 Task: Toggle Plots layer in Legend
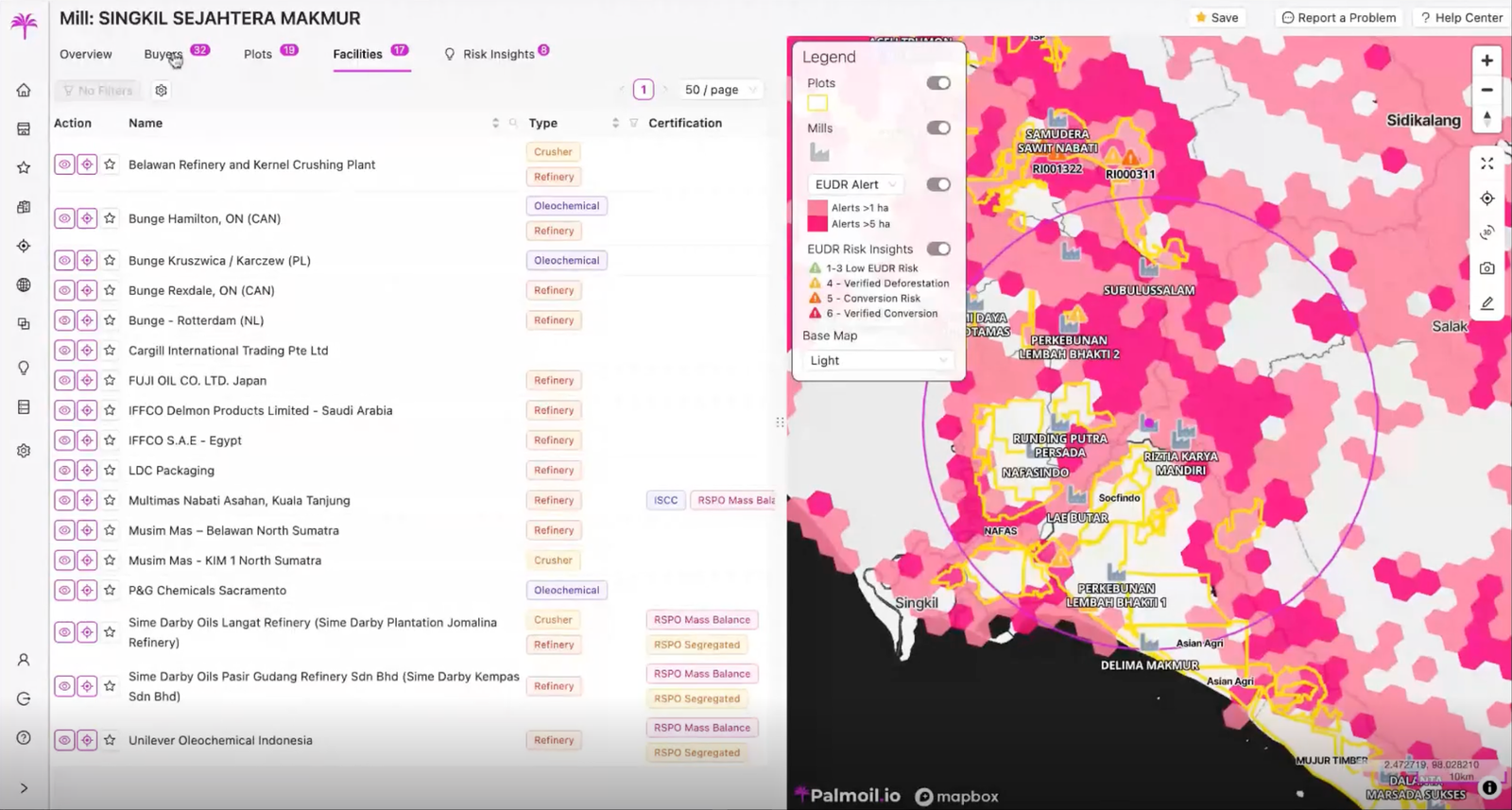click(938, 83)
